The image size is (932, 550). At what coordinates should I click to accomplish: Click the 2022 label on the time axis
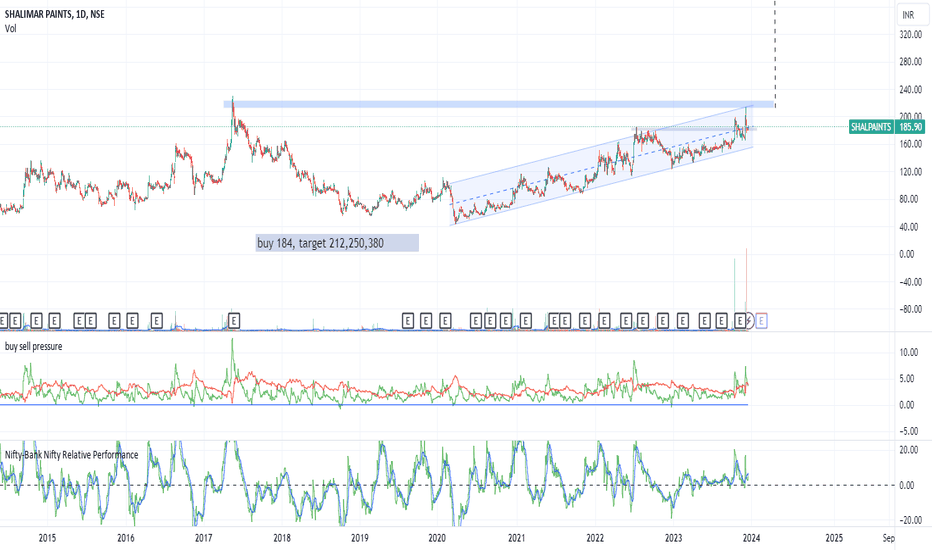(595, 538)
